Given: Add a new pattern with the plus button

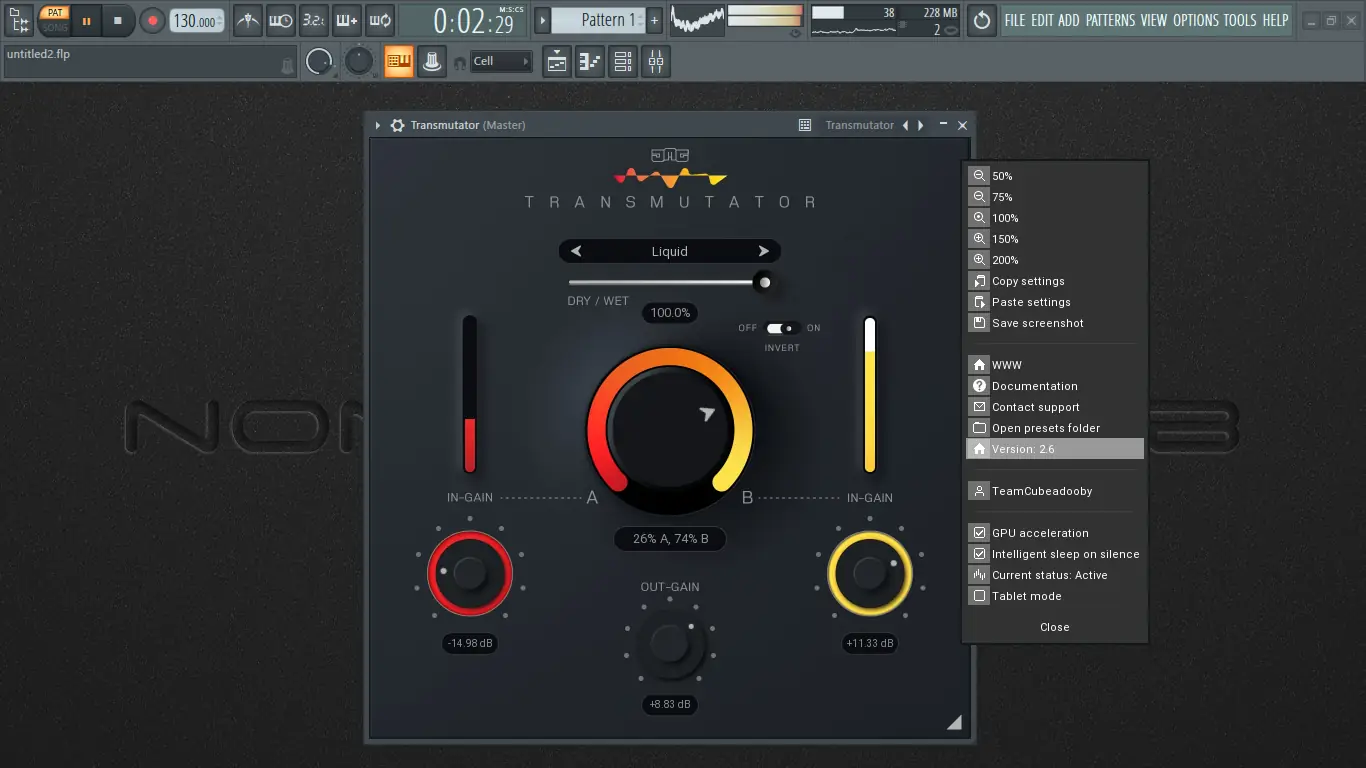Looking at the screenshot, I should coord(654,20).
